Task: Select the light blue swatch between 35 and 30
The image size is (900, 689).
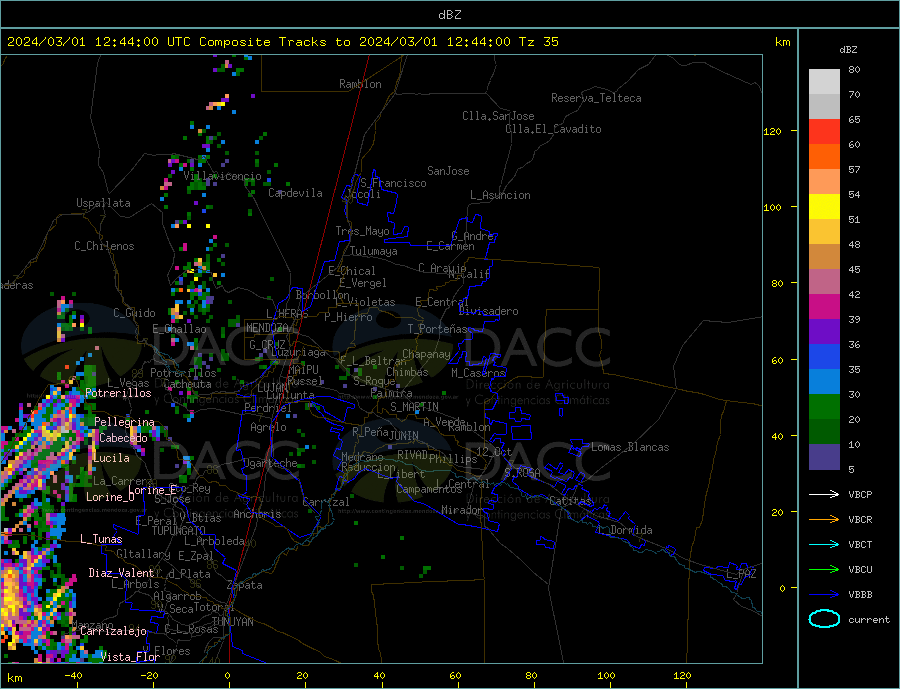Action: (824, 382)
